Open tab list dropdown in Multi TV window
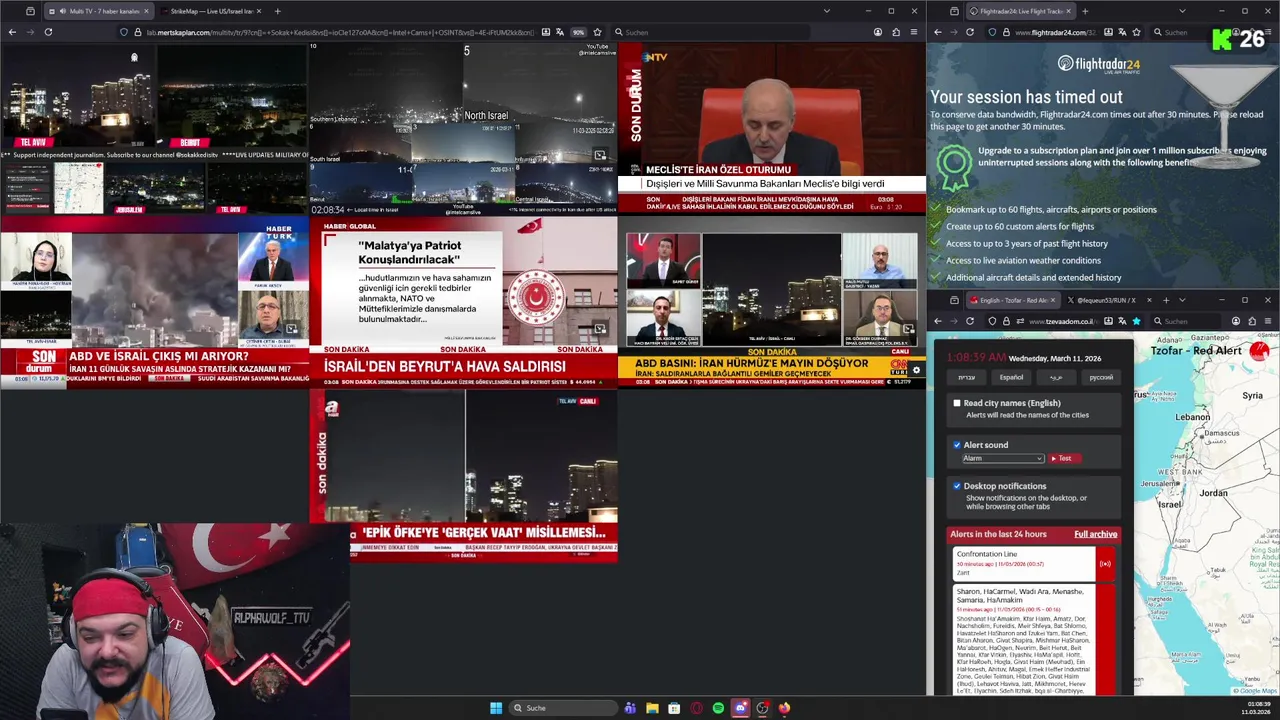Image resolution: width=1280 pixels, height=720 pixels. 826,11
